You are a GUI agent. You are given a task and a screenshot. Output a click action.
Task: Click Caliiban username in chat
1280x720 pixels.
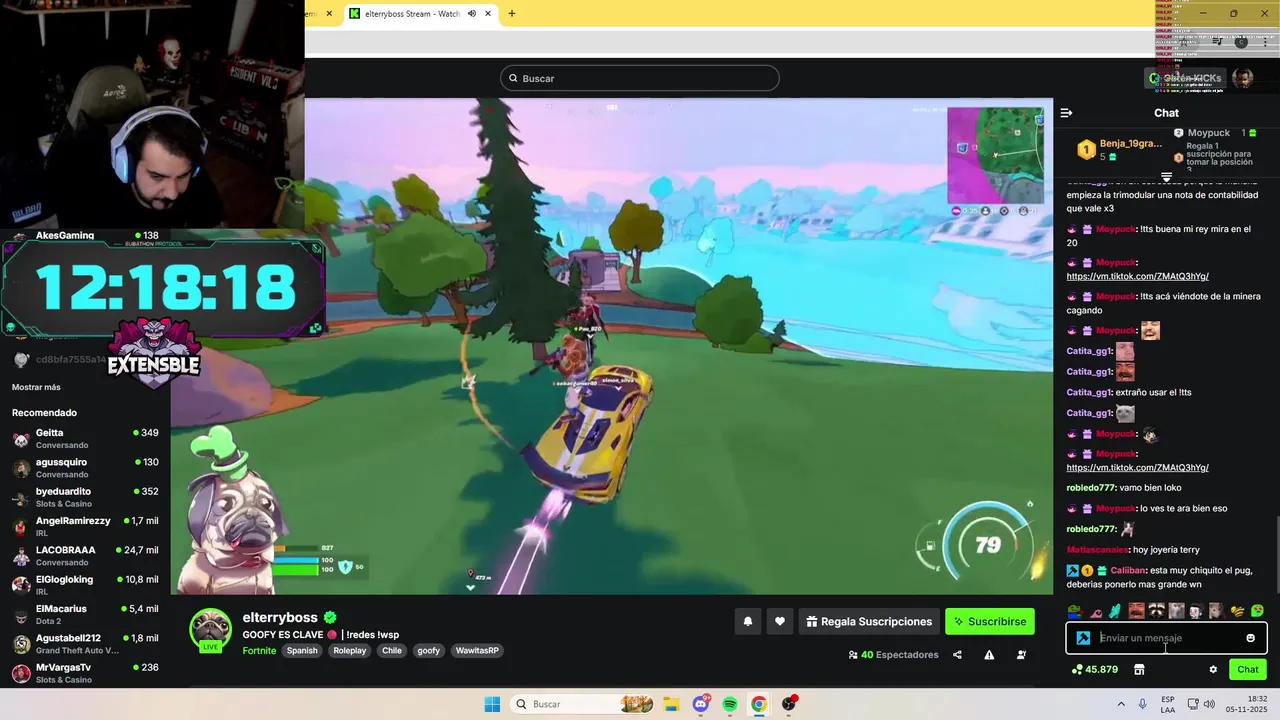coord(1127,570)
